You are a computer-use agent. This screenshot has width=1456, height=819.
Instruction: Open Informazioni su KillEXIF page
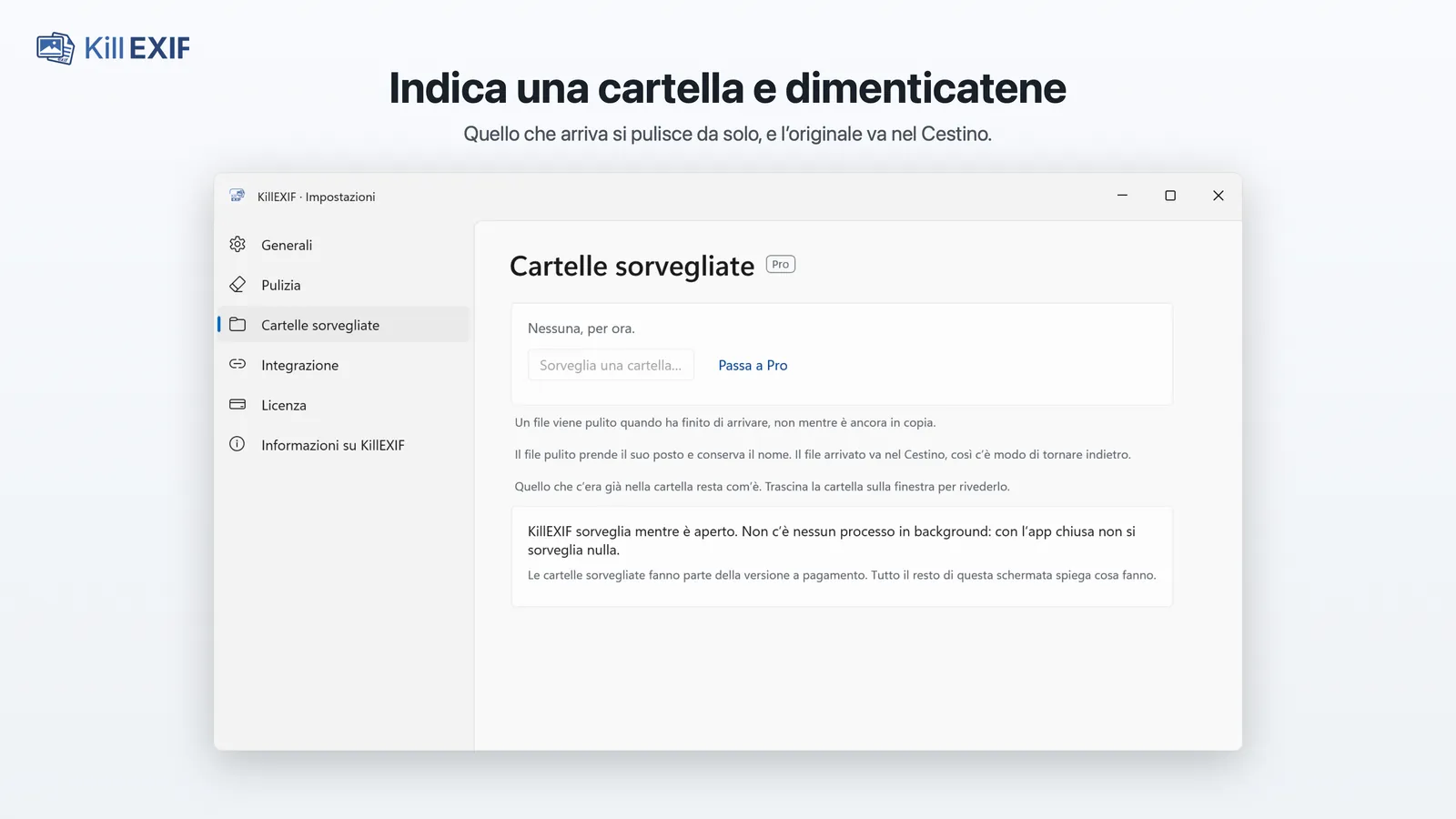click(344, 445)
